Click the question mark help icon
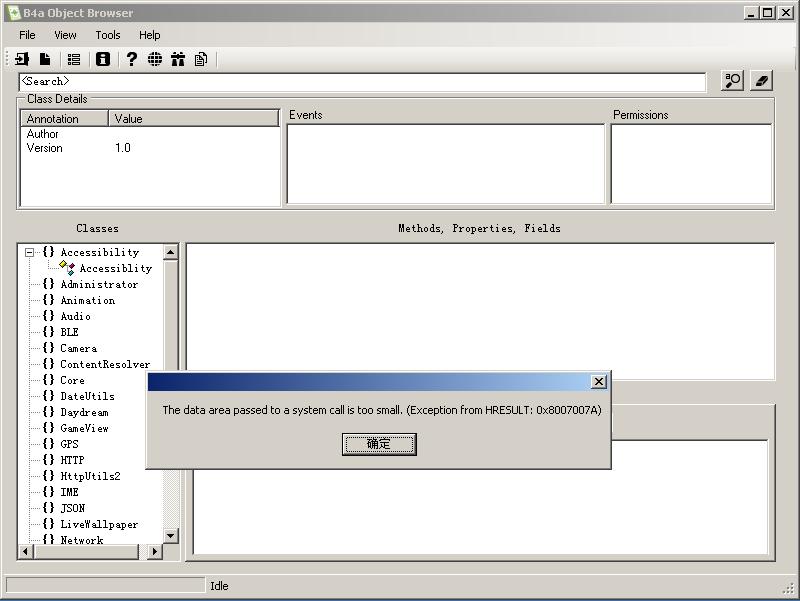This screenshot has height=601, width=800. tap(132, 59)
